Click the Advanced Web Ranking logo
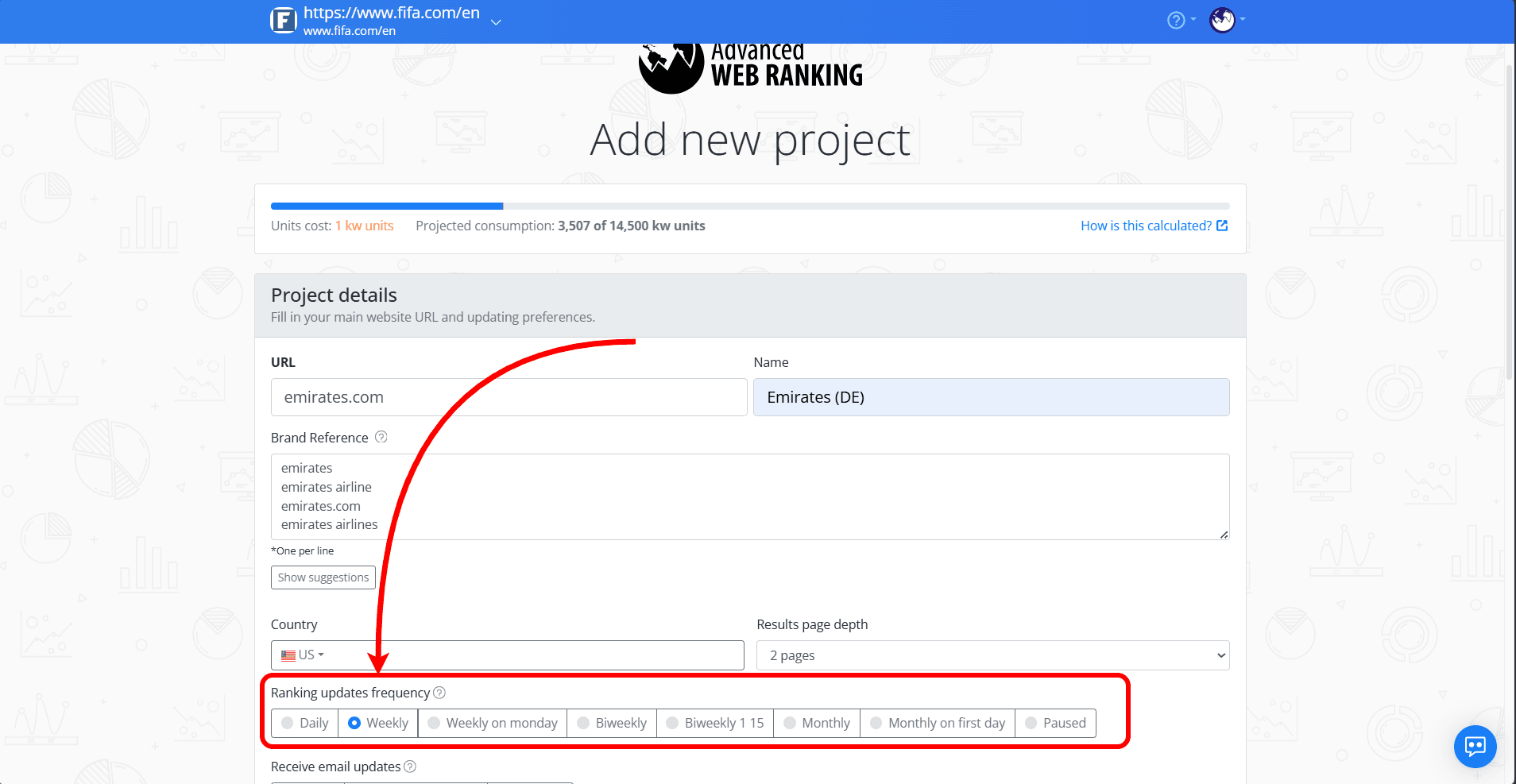The width and height of the screenshot is (1516, 784). [x=751, y=69]
